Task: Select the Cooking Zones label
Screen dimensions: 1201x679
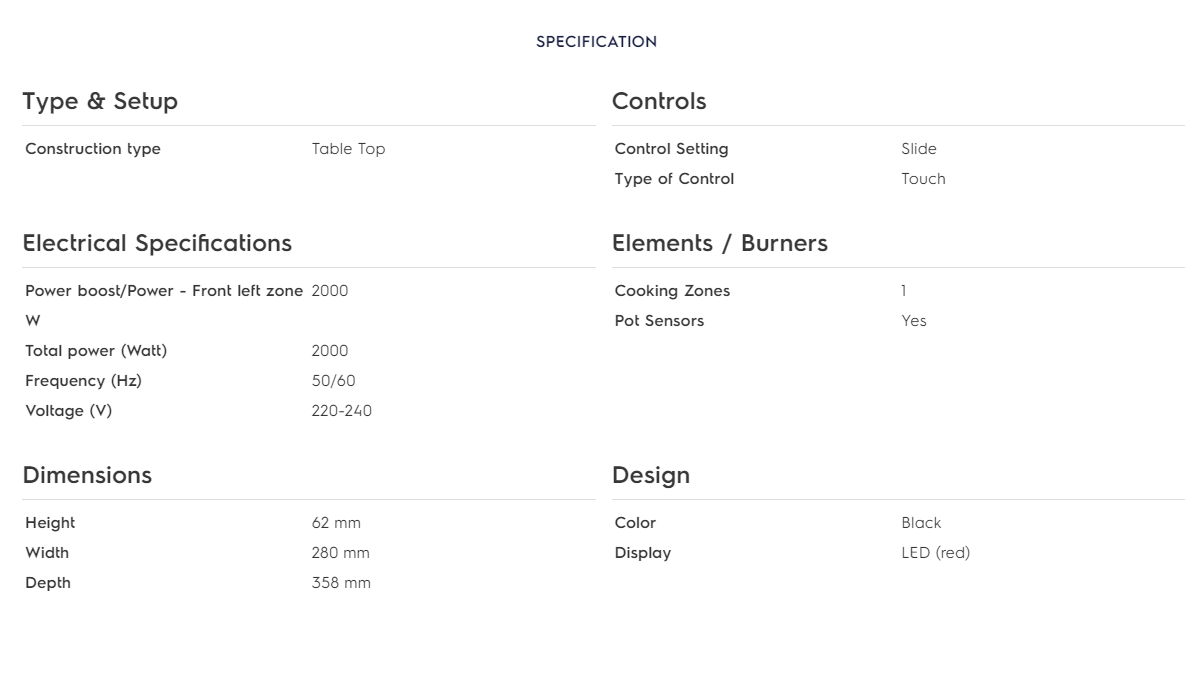Action: click(672, 291)
